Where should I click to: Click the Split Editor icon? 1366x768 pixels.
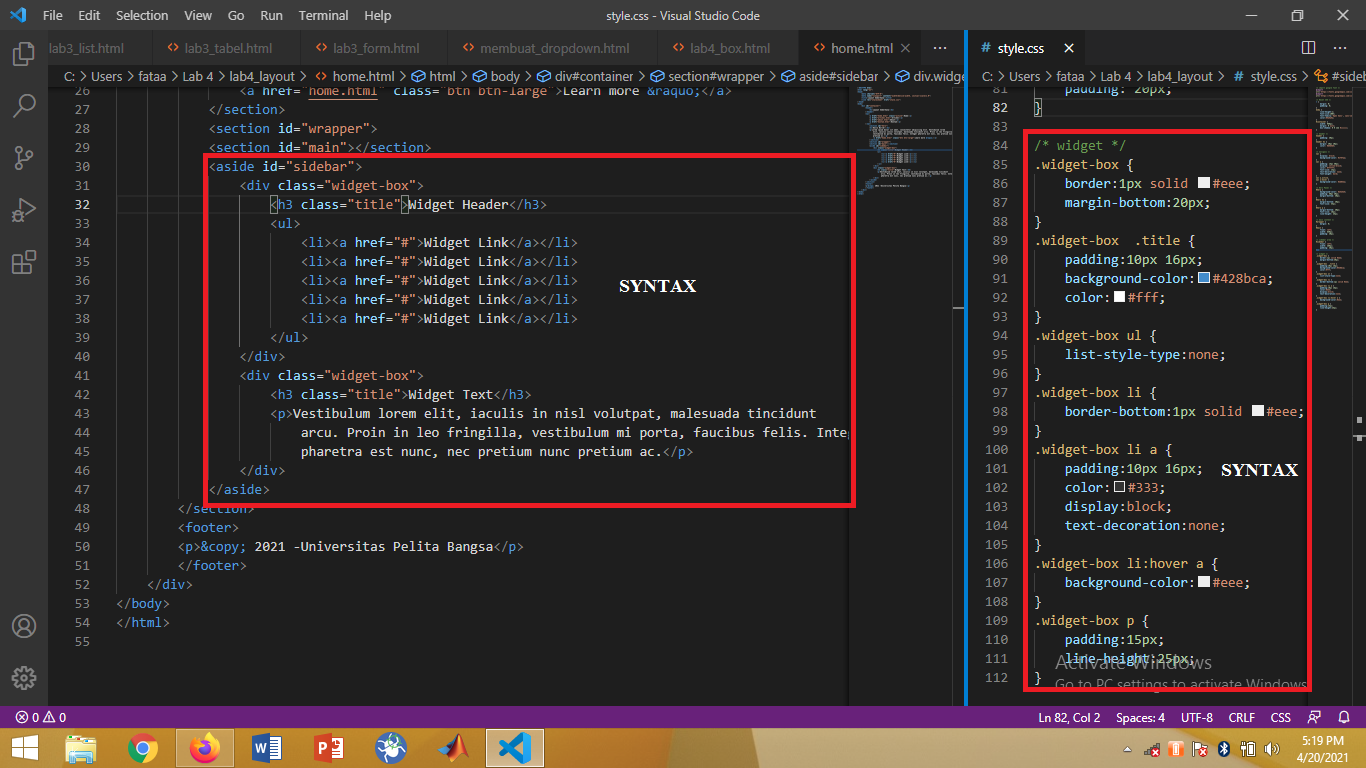[x=1307, y=47]
